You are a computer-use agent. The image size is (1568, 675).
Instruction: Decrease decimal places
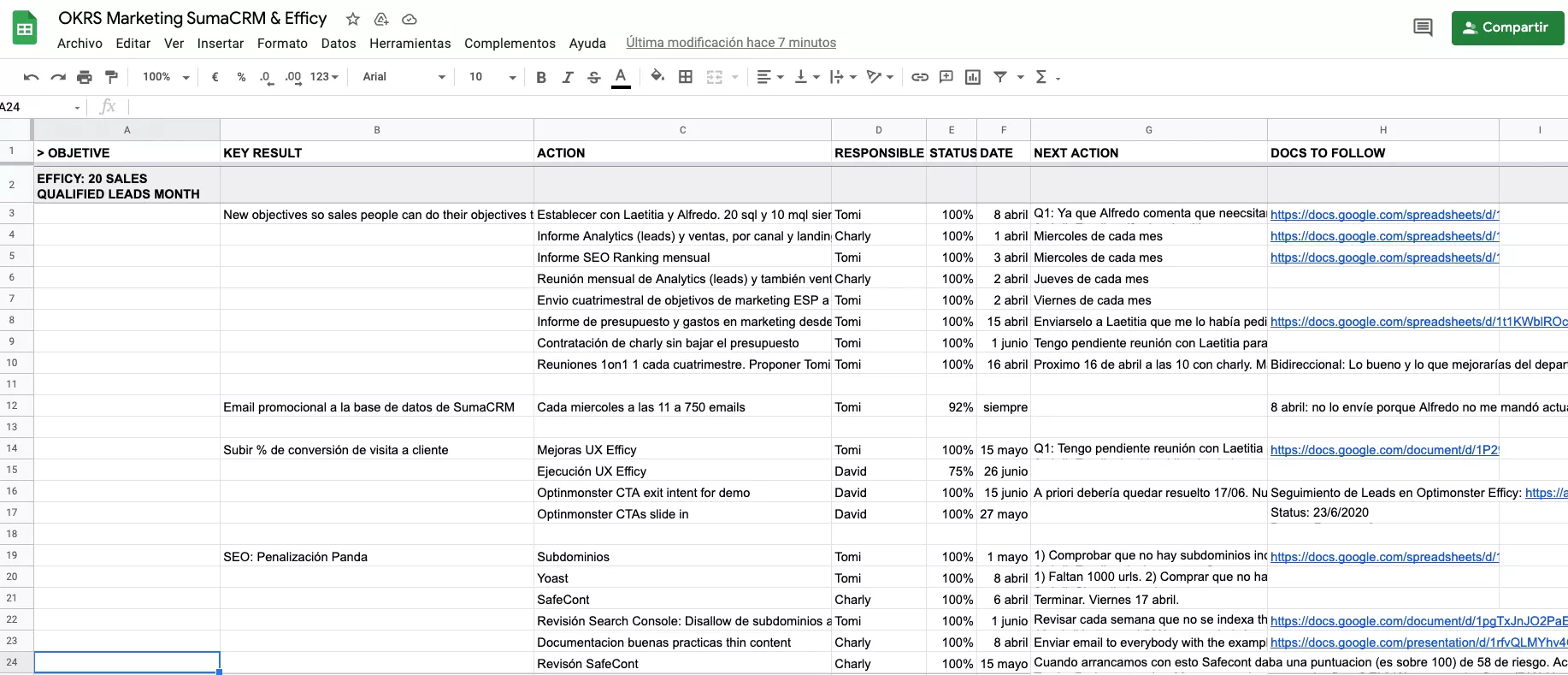(x=267, y=77)
